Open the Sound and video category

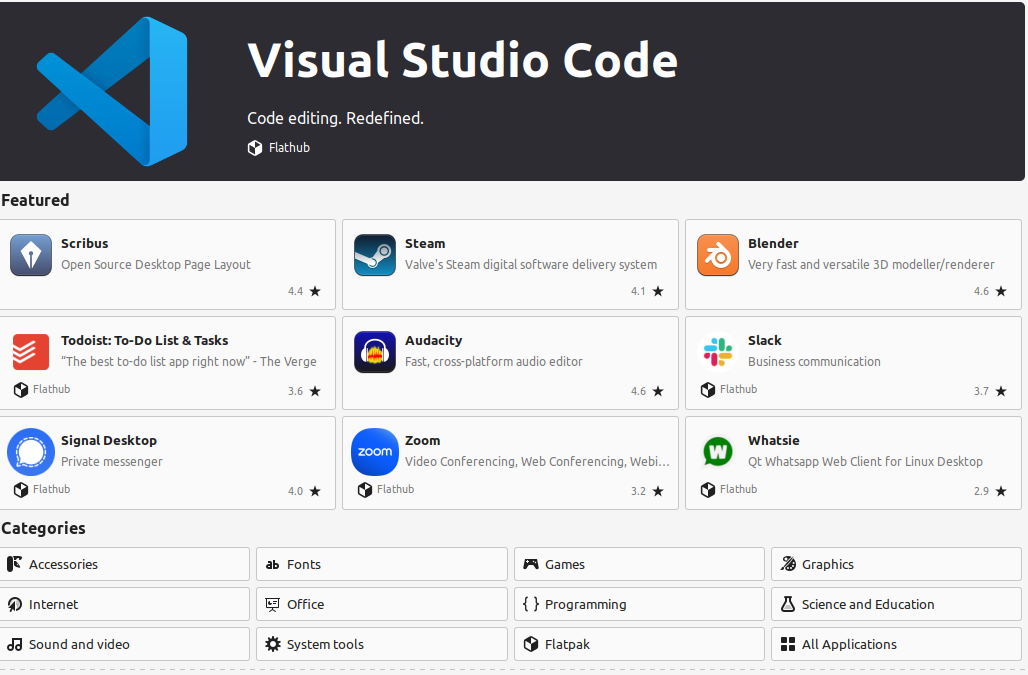pos(125,644)
